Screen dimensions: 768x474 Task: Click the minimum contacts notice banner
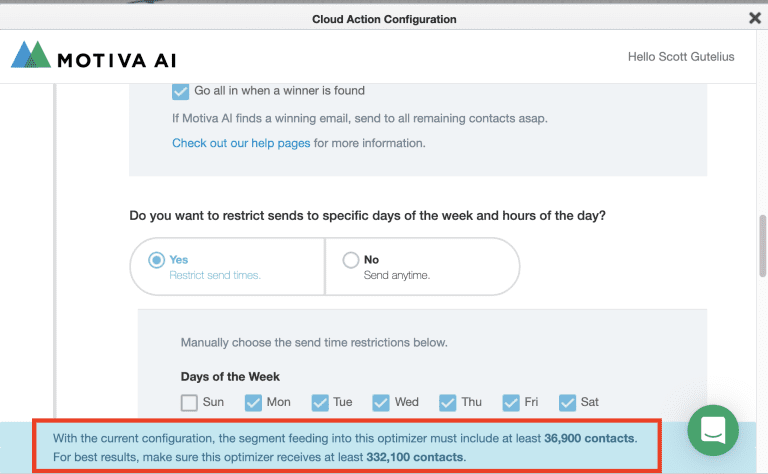click(x=345, y=447)
